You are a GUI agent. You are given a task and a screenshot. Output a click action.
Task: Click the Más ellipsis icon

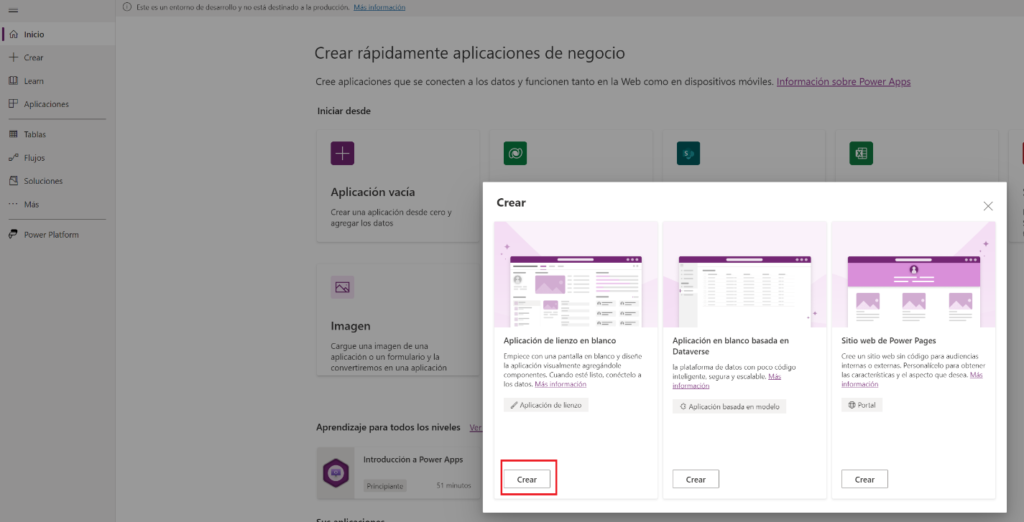[13, 204]
